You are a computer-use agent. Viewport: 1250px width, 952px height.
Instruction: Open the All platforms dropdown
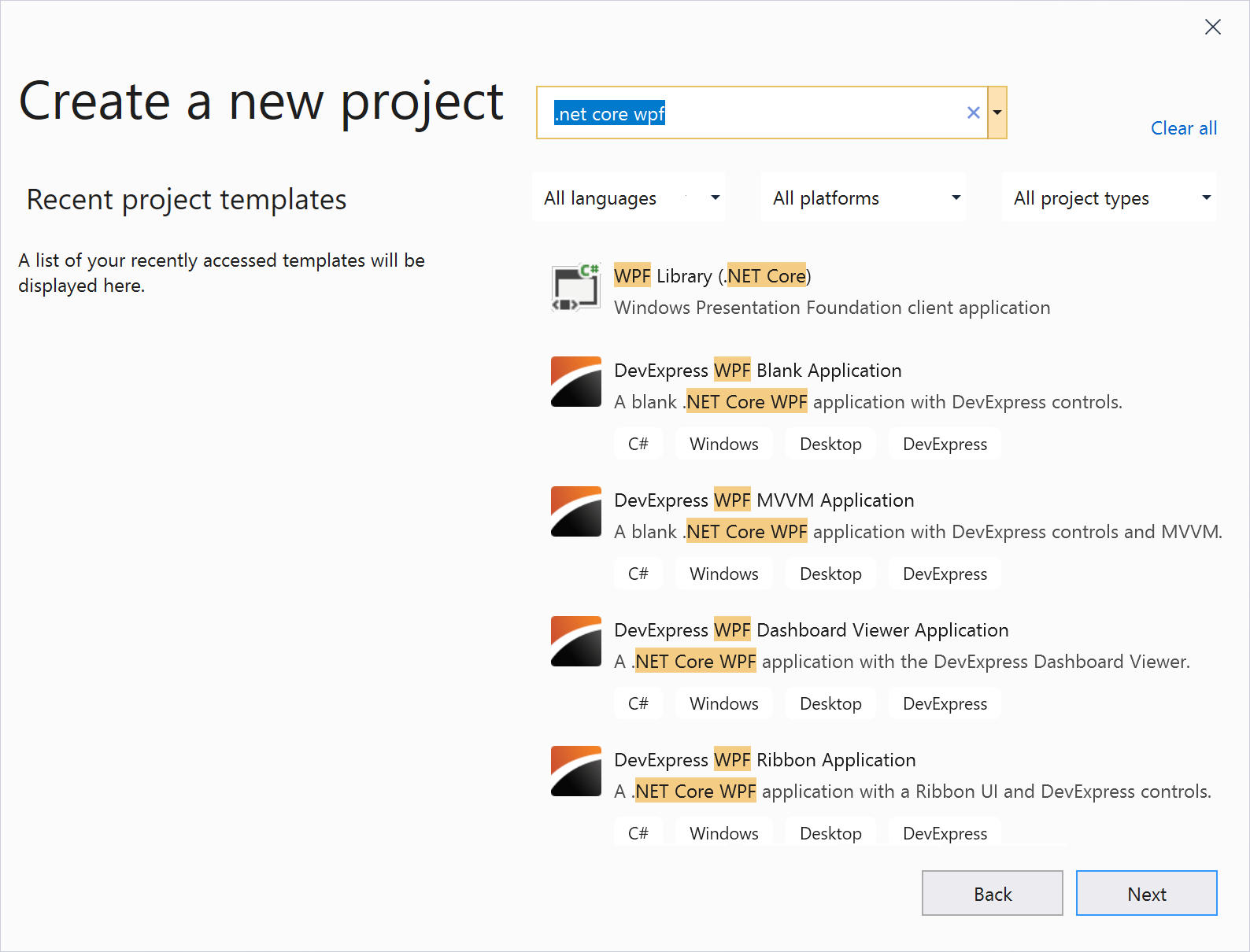tap(863, 197)
